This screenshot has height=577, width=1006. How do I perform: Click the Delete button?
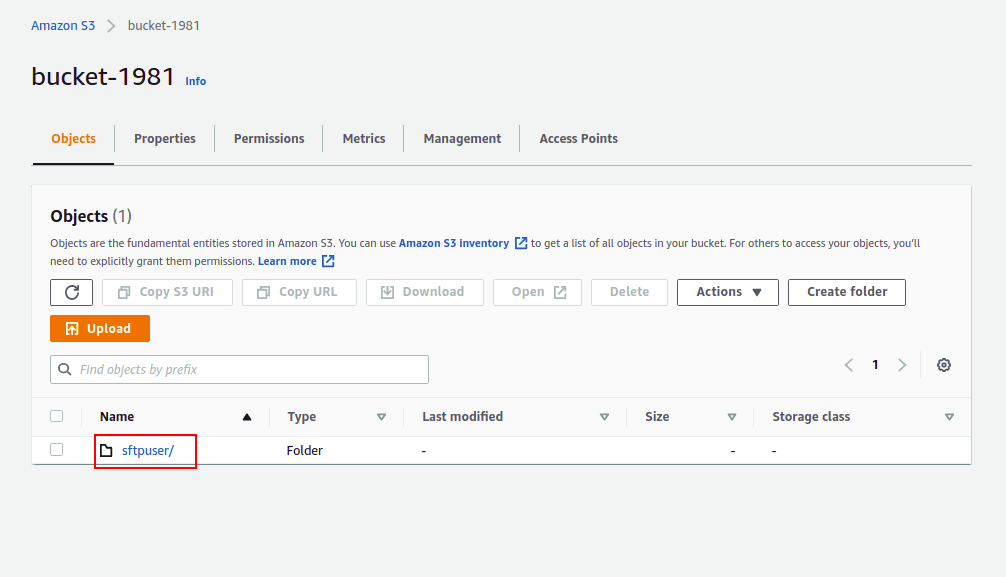629,292
